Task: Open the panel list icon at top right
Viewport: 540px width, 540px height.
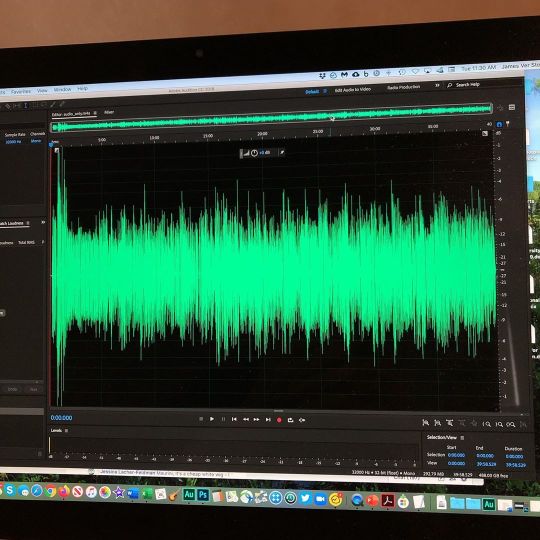Action: 512,107
